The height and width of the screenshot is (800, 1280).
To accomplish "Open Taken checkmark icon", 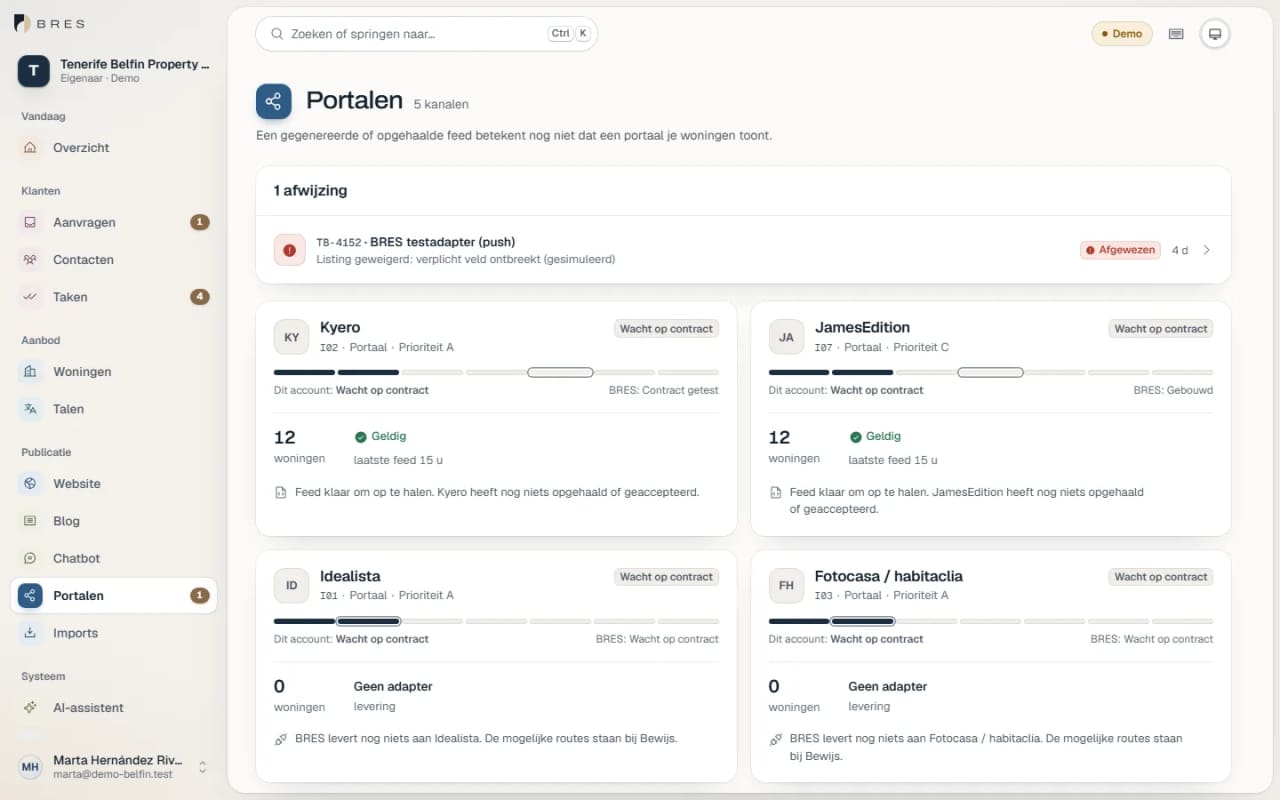I will pos(30,297).
